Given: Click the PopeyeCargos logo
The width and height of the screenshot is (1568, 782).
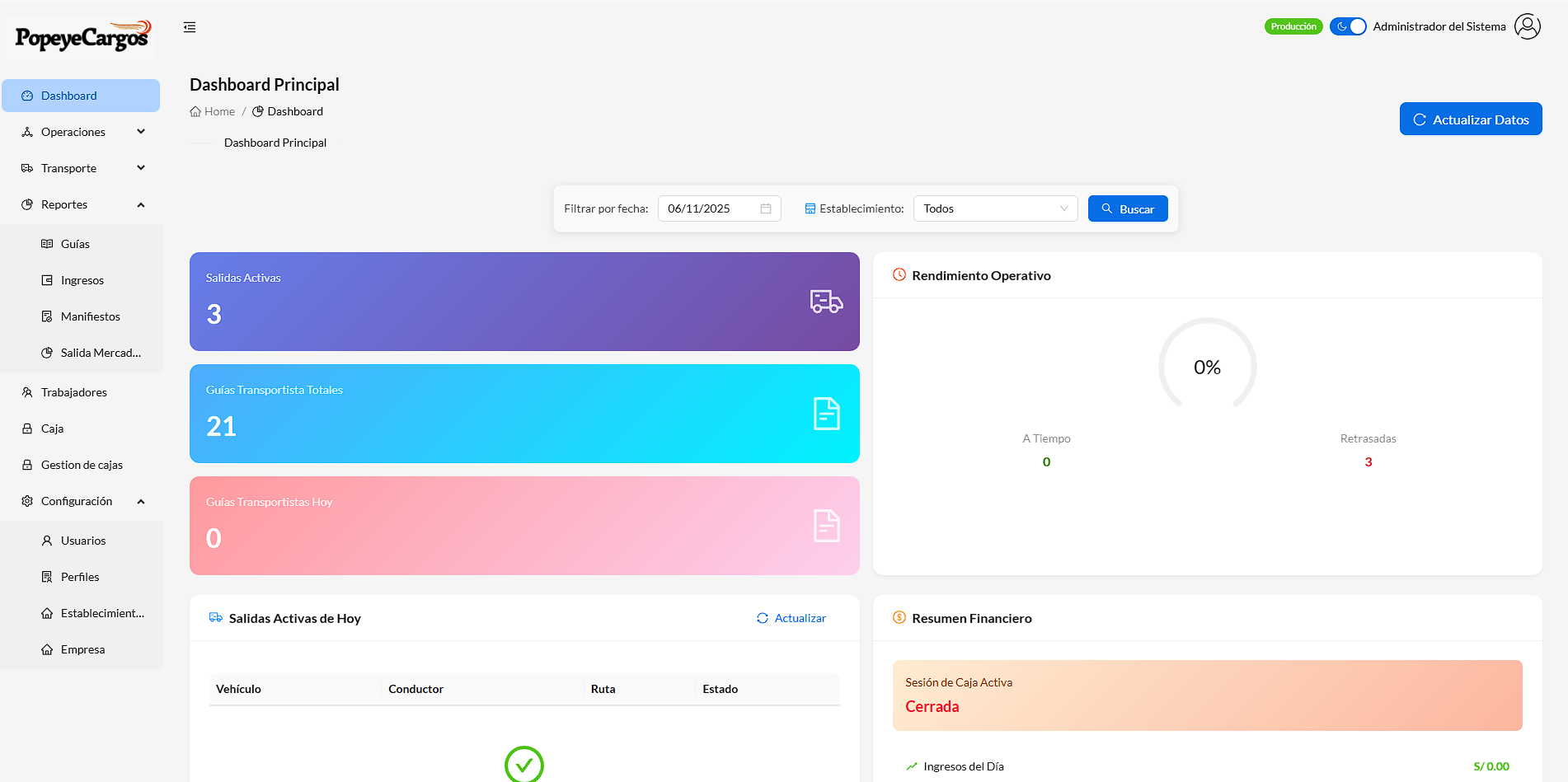Looking at the screenshot, I should point(82,36).
